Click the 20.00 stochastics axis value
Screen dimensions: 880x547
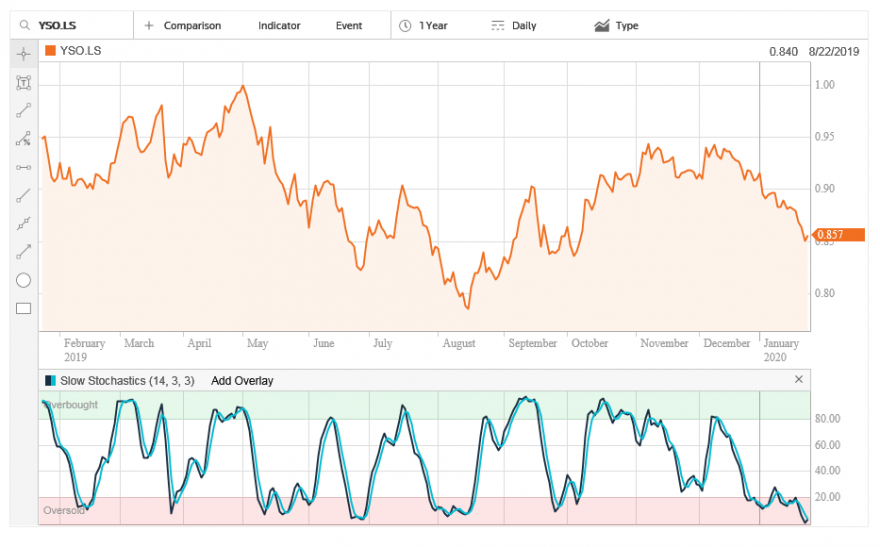pos(827,497)
